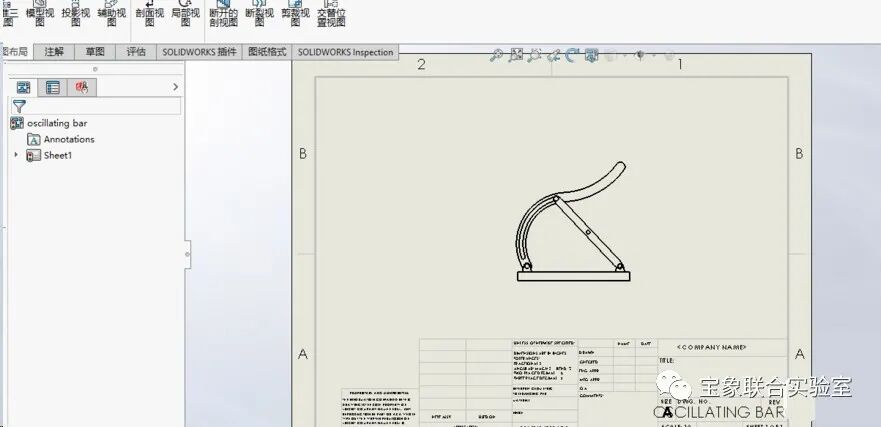881x427 pixels.
Task: Select the Section View (剖面视图) tool
Action: (x=149, y=13)
